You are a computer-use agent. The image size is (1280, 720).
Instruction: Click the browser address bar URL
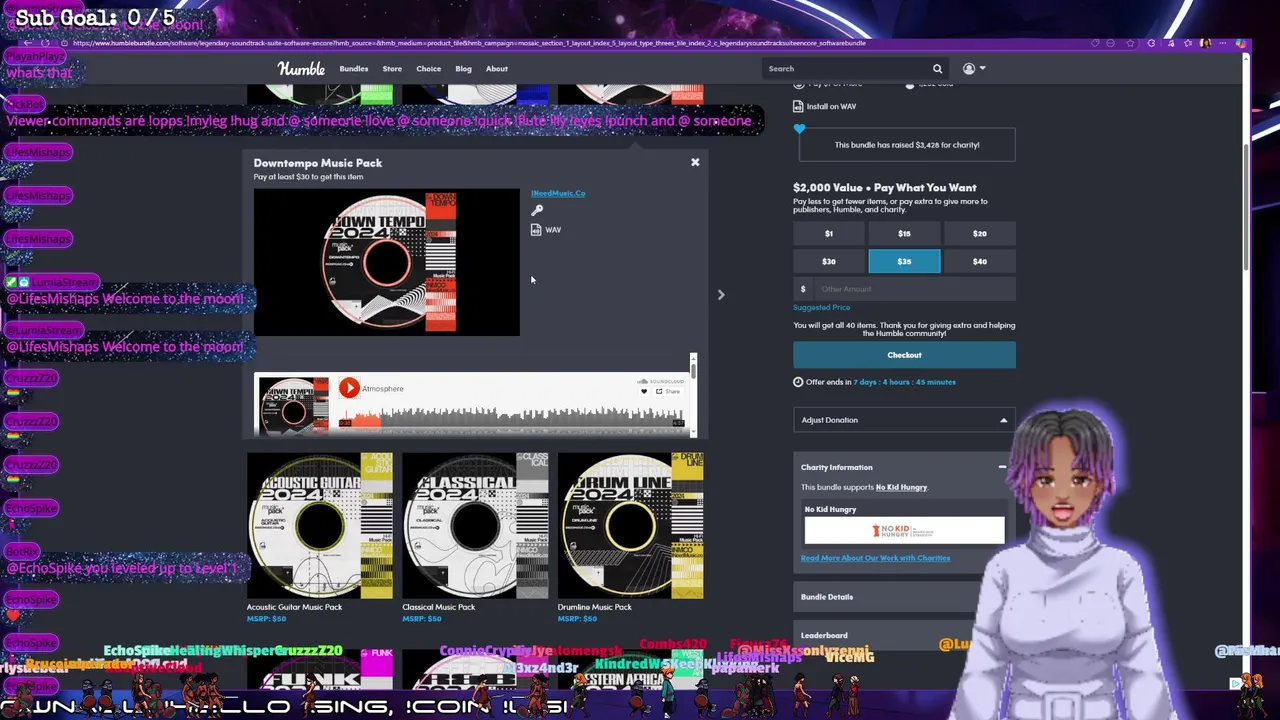coord(468,43)
